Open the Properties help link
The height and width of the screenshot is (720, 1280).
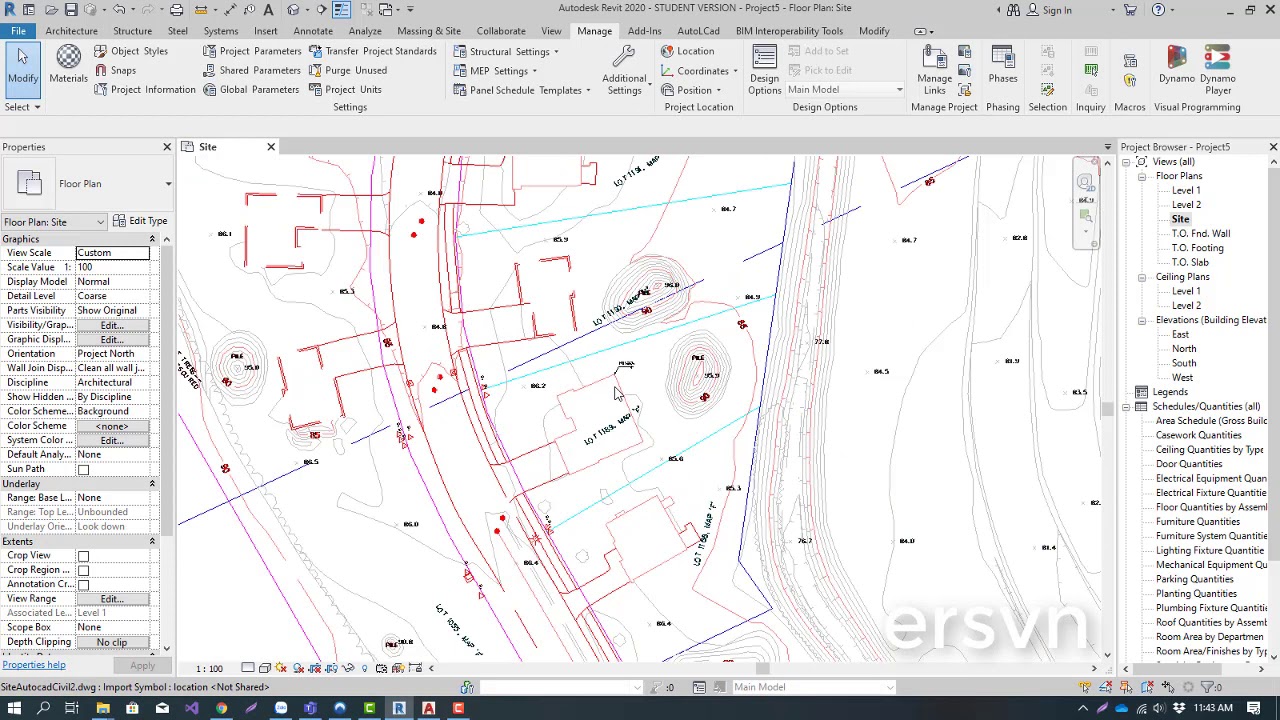tap(34, 665)
